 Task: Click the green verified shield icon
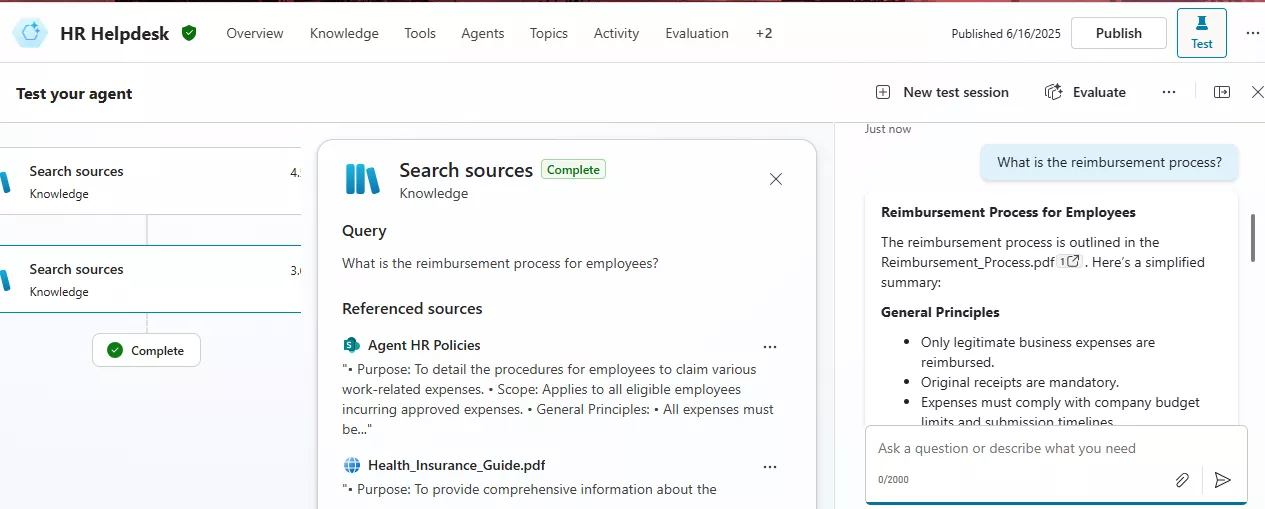[189, 33]
